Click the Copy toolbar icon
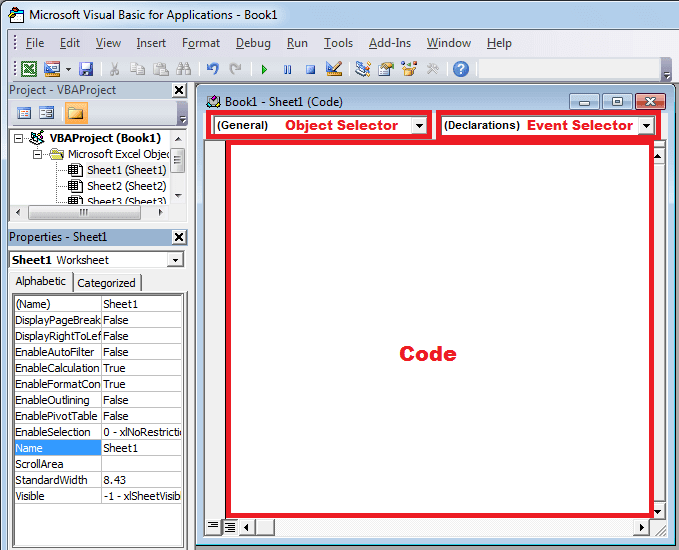 pyautogui.click(x=137, y=69)
